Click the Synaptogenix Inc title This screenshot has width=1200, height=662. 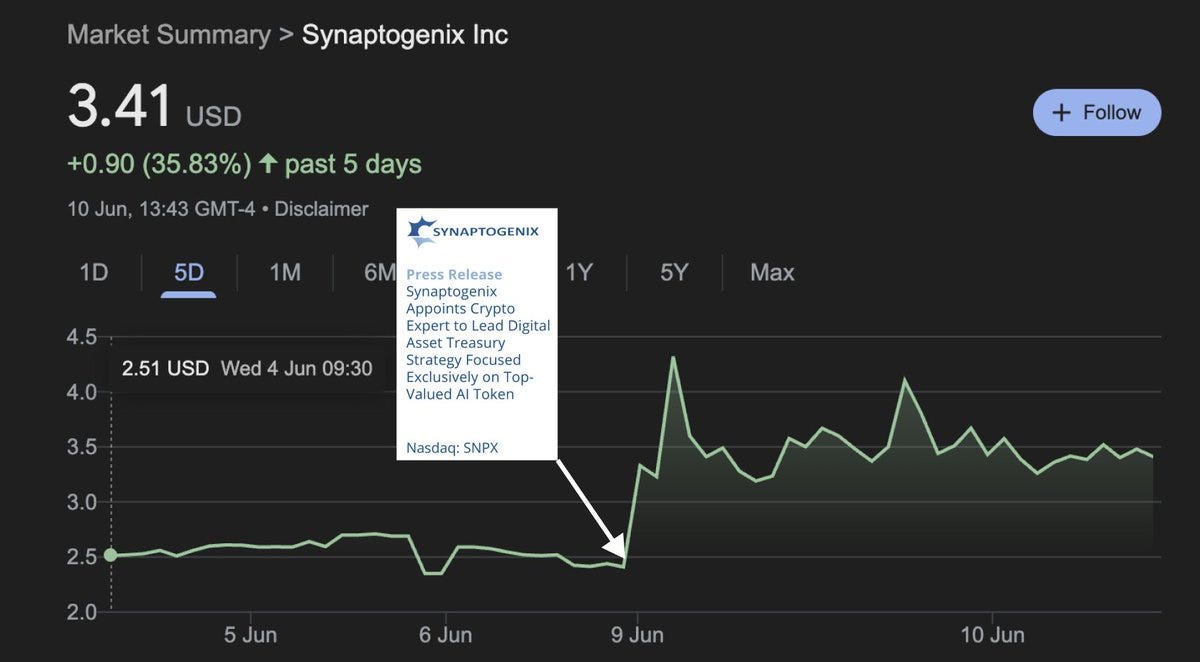point(405,35)
